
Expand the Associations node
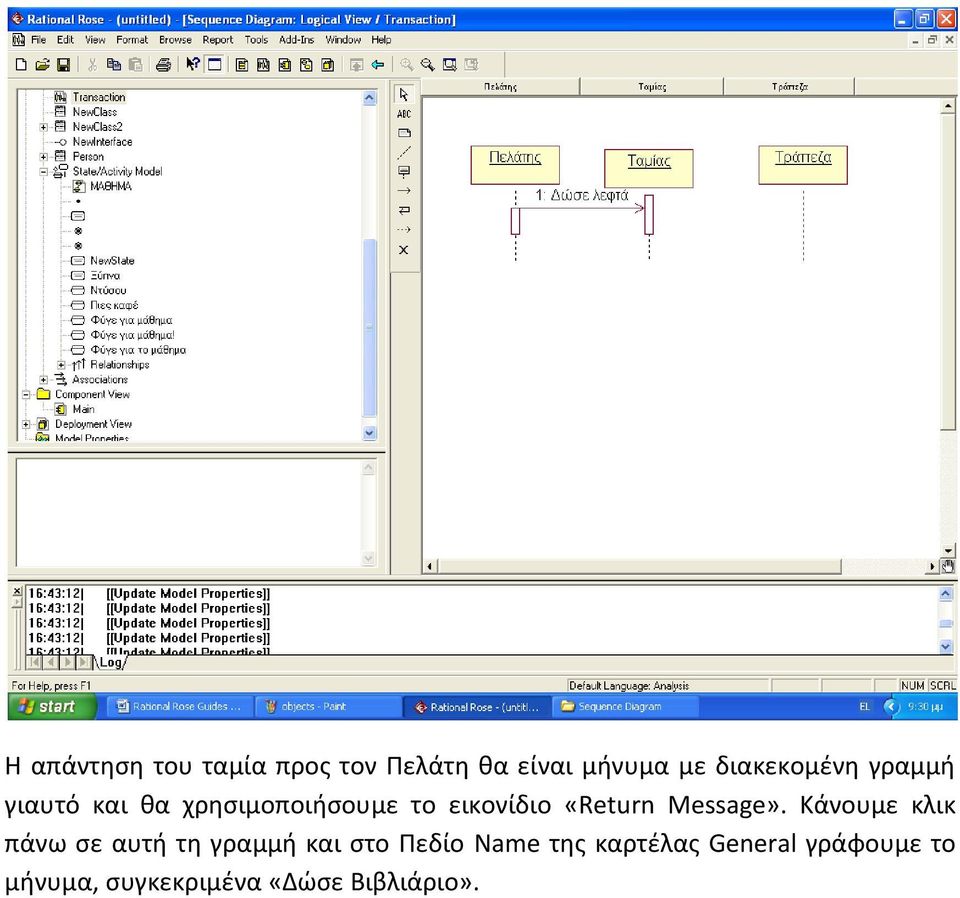43,380
